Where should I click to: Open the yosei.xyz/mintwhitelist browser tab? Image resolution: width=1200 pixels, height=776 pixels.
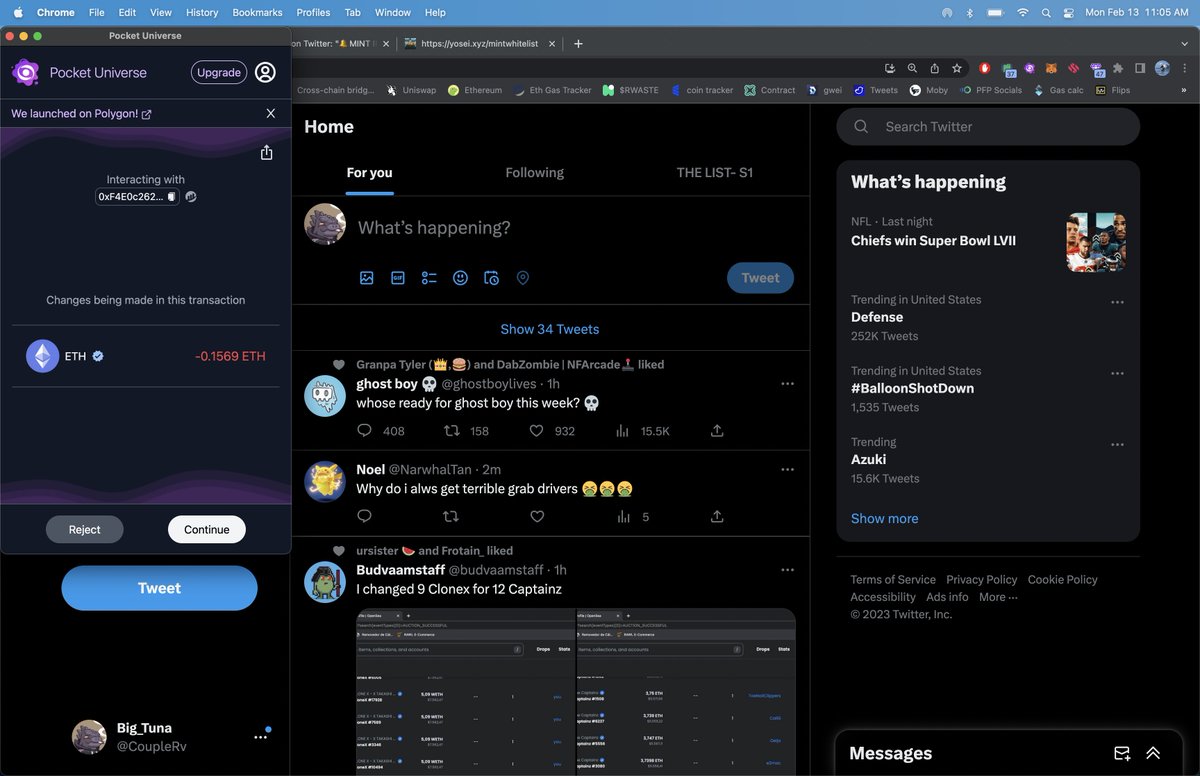pyautogui.click(x=477, y=44)
